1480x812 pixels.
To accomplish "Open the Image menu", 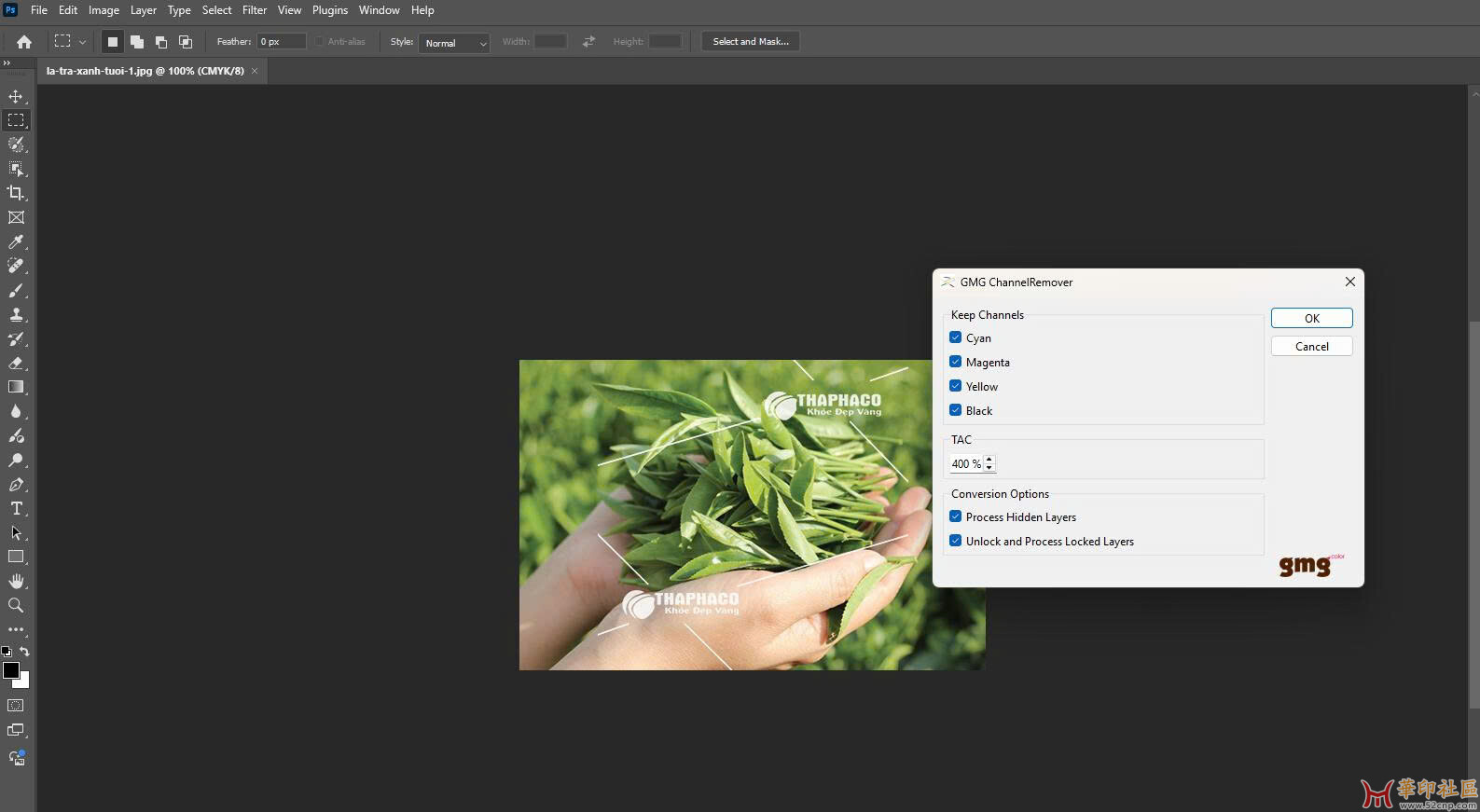I will pos(104,10).
